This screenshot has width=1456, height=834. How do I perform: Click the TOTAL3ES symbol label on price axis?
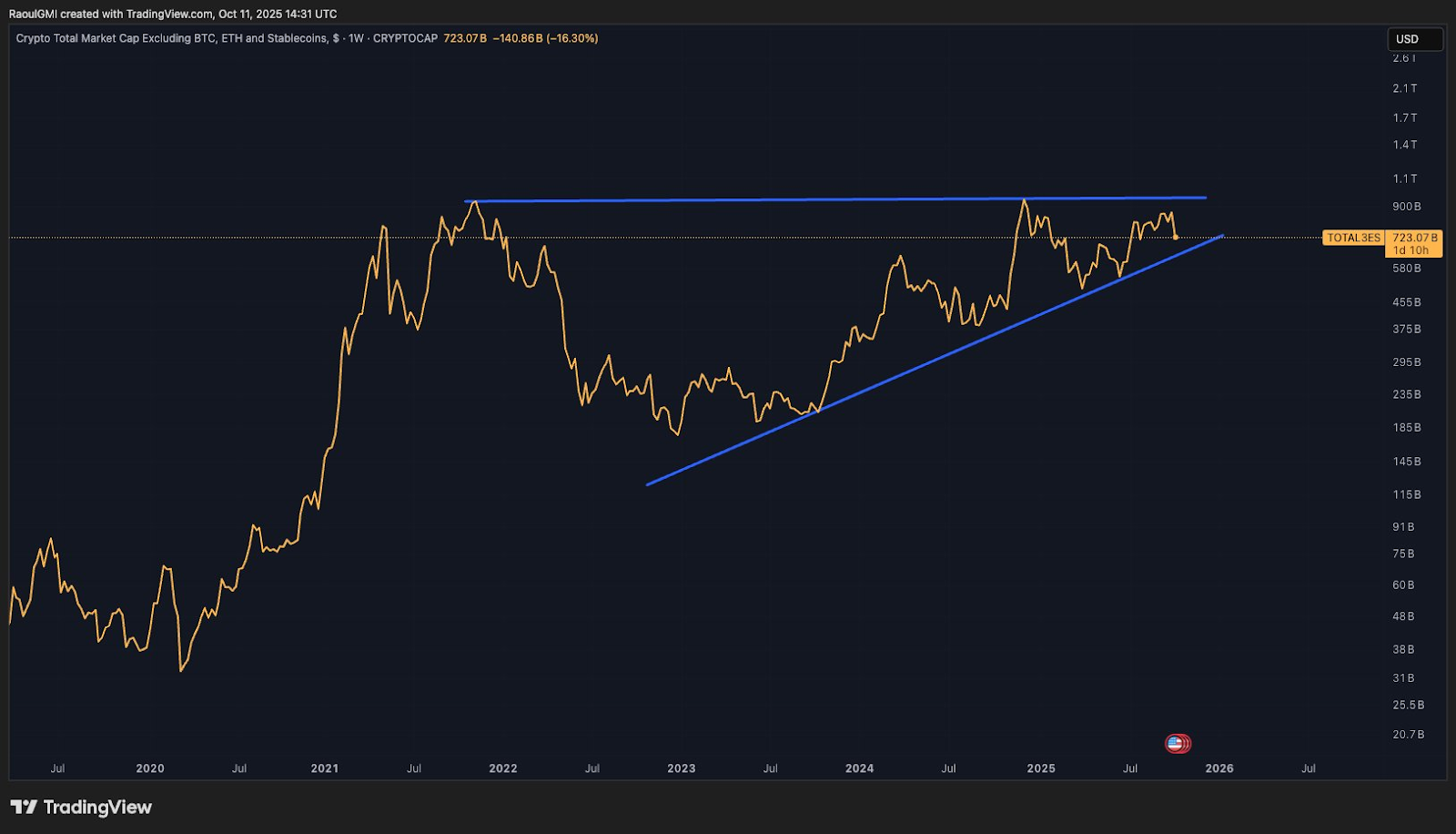(1353, 238)
